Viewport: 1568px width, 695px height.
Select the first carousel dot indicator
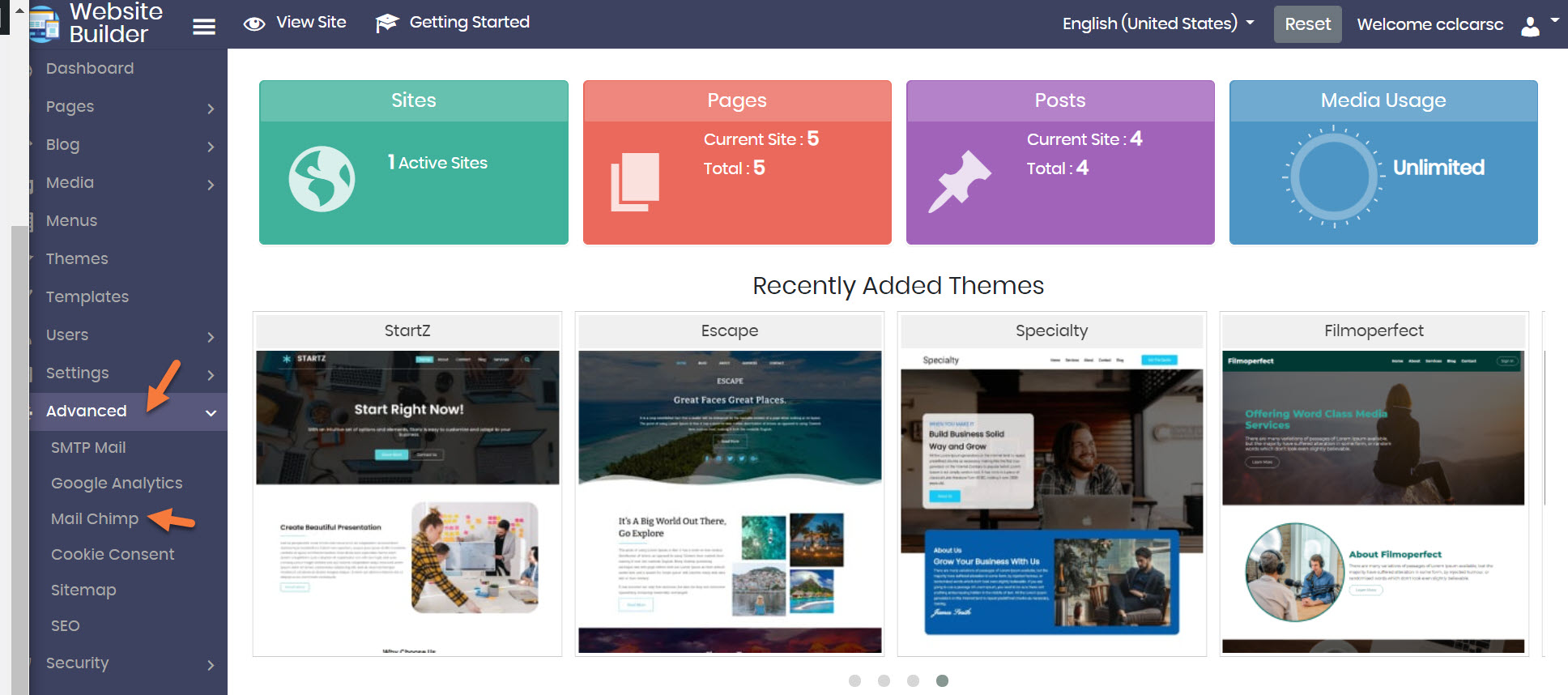(854, 680)
